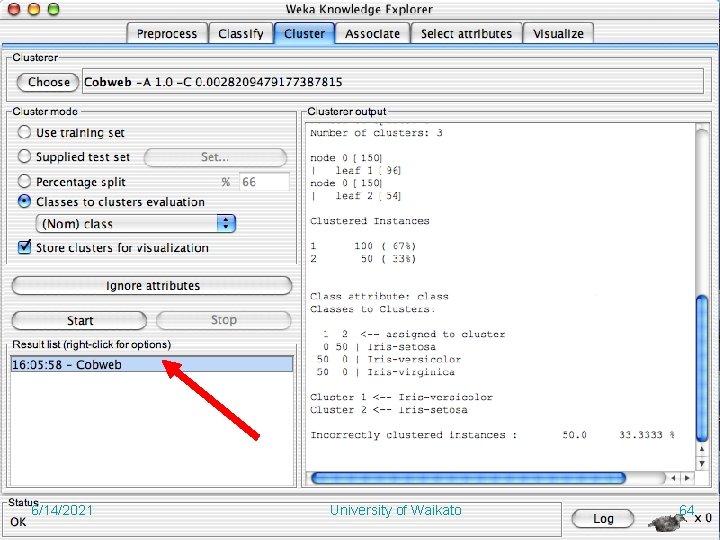This screenshot has width=720, height=540.
Task: Click the green zoom window button
Action: click(x=54, y=9)
